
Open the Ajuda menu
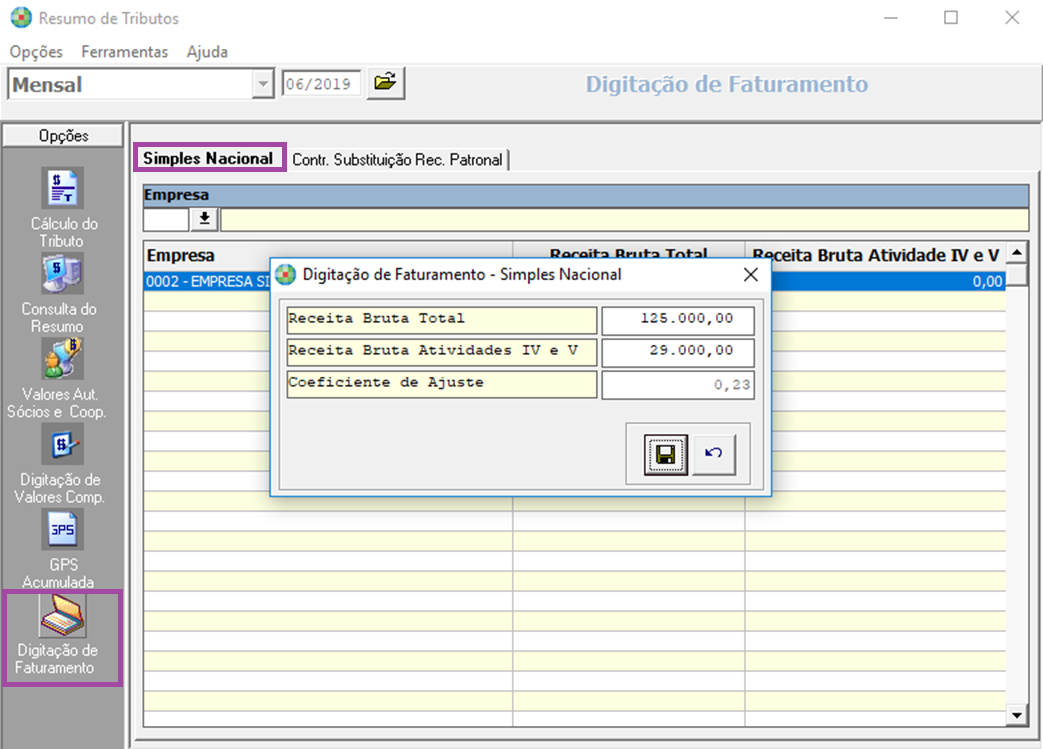[207, 52]
